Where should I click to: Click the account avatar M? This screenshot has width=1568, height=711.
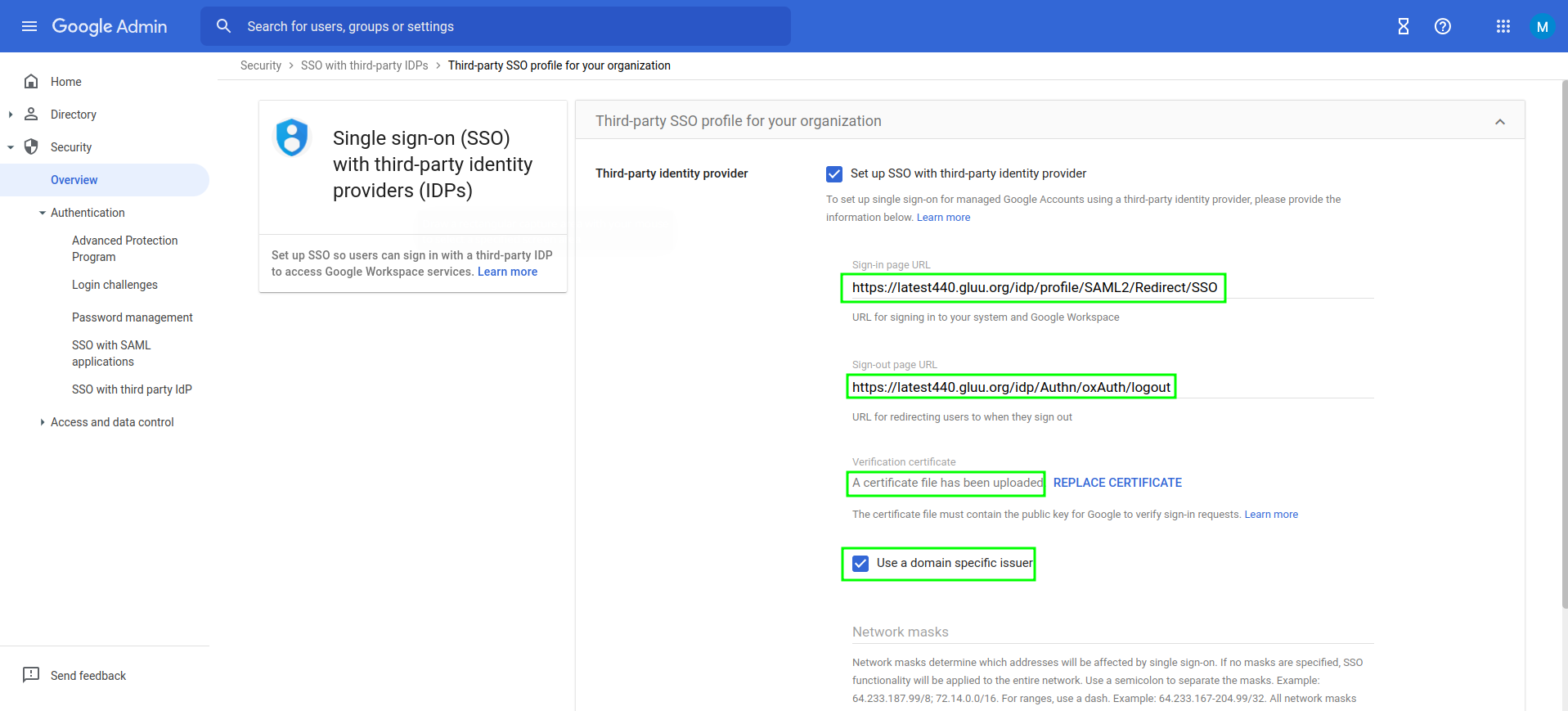coord(1542,26)
